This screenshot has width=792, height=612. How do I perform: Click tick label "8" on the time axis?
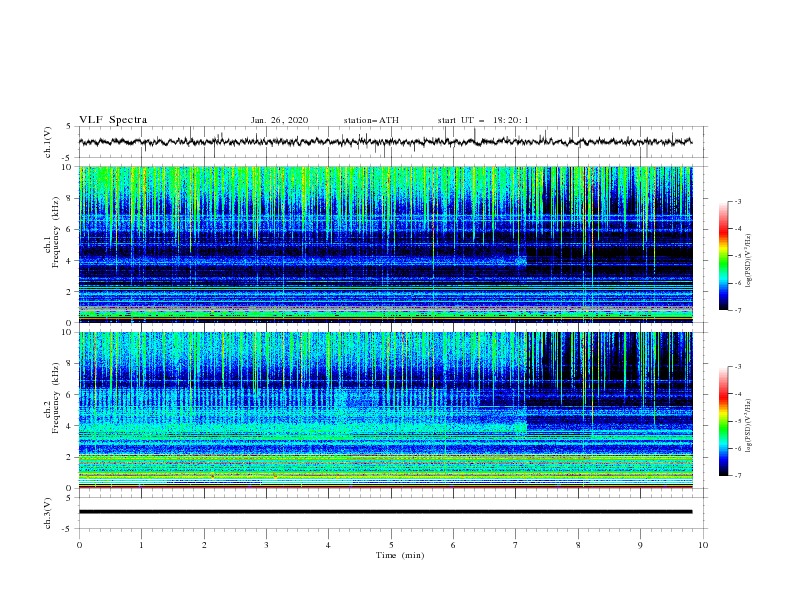[578, 545]
